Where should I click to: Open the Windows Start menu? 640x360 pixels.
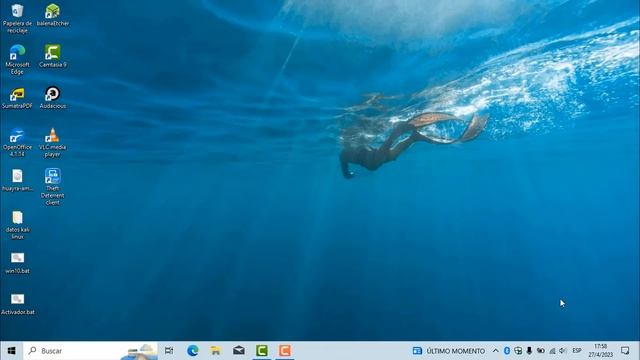11,351
